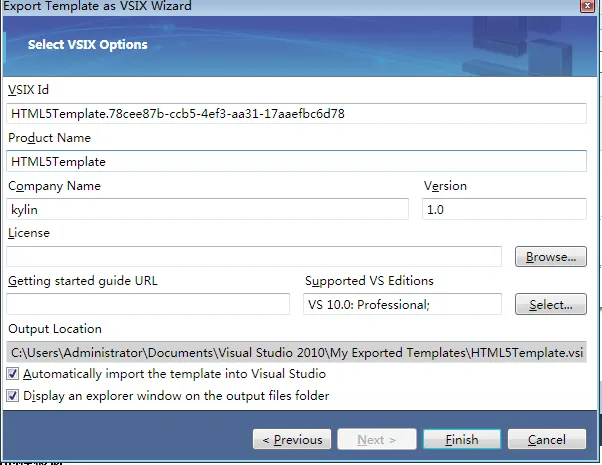Click the Finish button
Screen dimensions: 602x465
click(462, 439)
